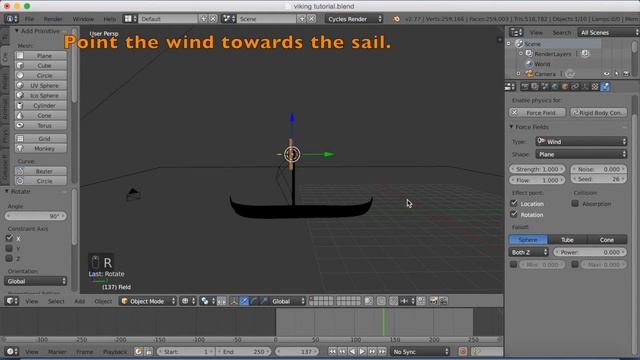The width and height of the screenshot is (640, 360).
Task: Remove Force Field physics button
Action: (x=538, y=112)
